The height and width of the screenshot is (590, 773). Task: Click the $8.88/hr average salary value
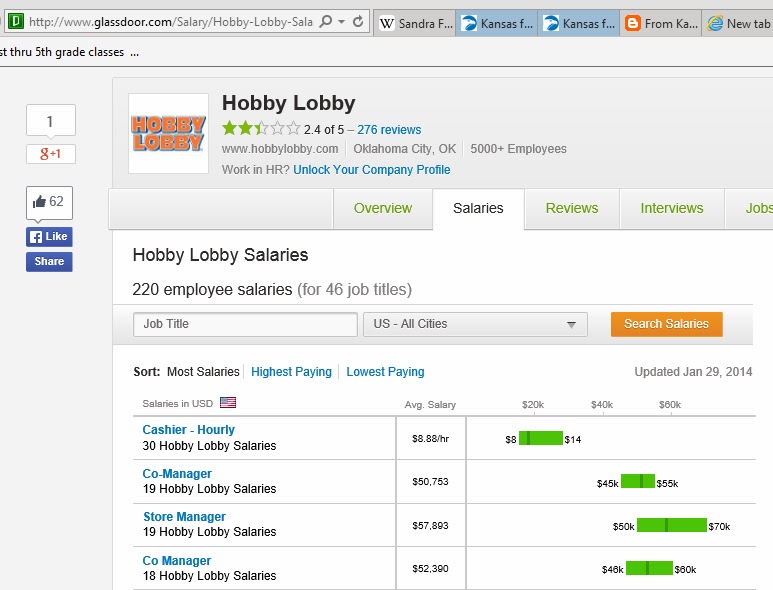pos(430,439)
